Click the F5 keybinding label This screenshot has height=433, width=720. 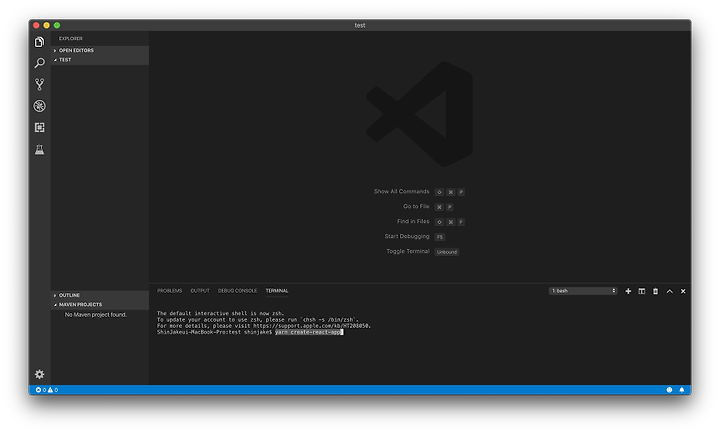click(440, 237)
